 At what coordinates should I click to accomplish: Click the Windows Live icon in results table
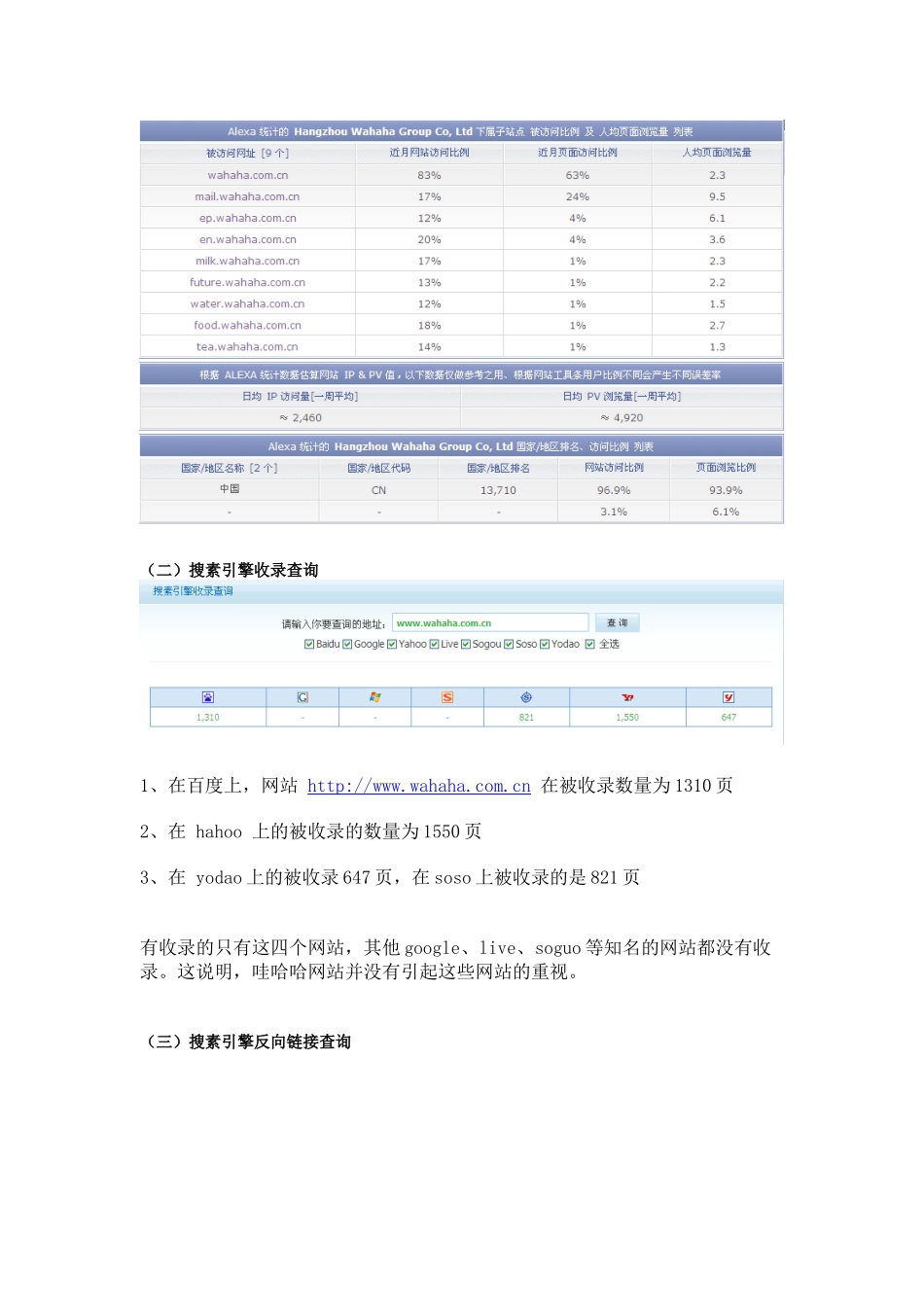click(375, 697)
